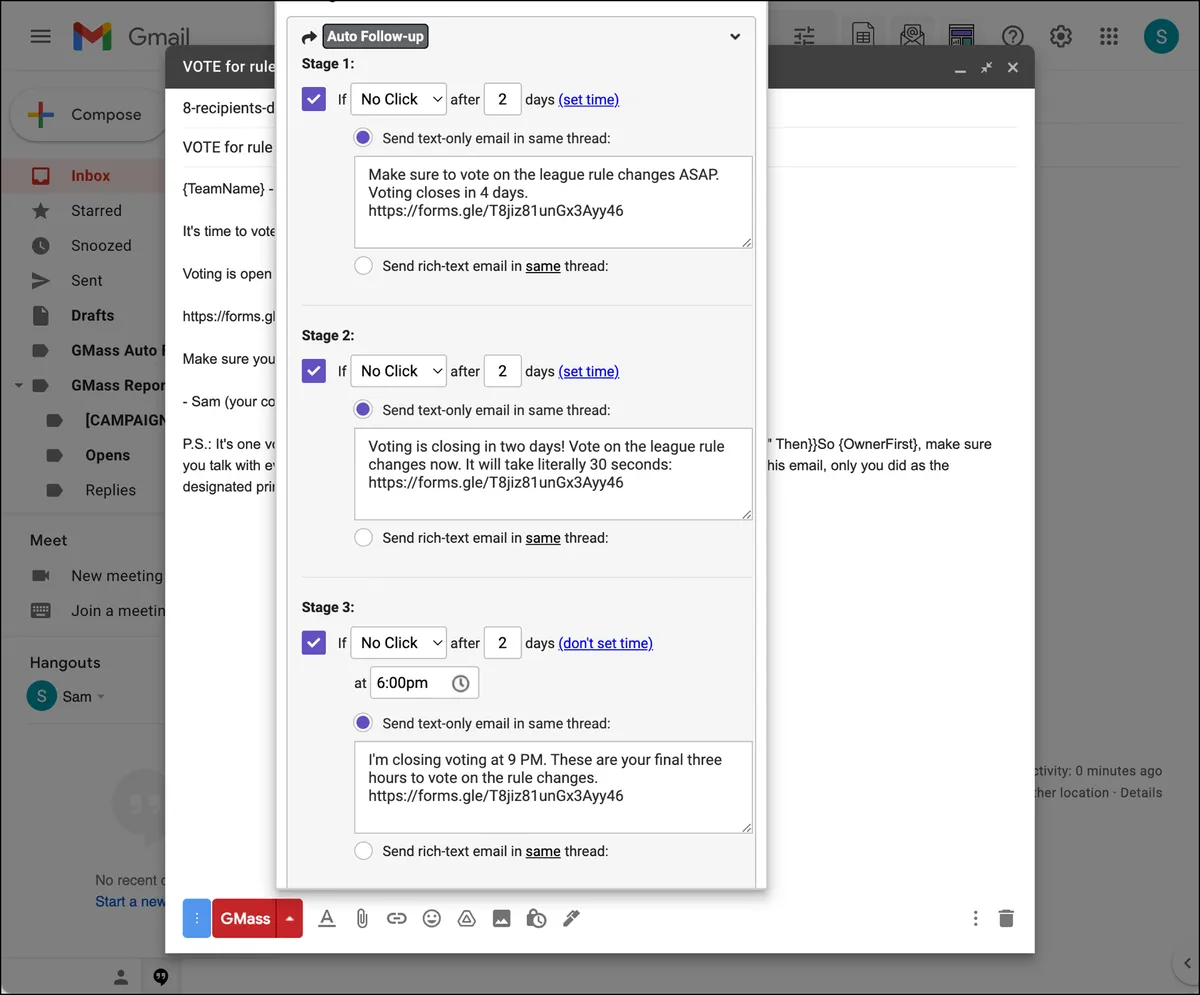Click into the Stage 3 follow-up message textarea

tap(553, 787)
